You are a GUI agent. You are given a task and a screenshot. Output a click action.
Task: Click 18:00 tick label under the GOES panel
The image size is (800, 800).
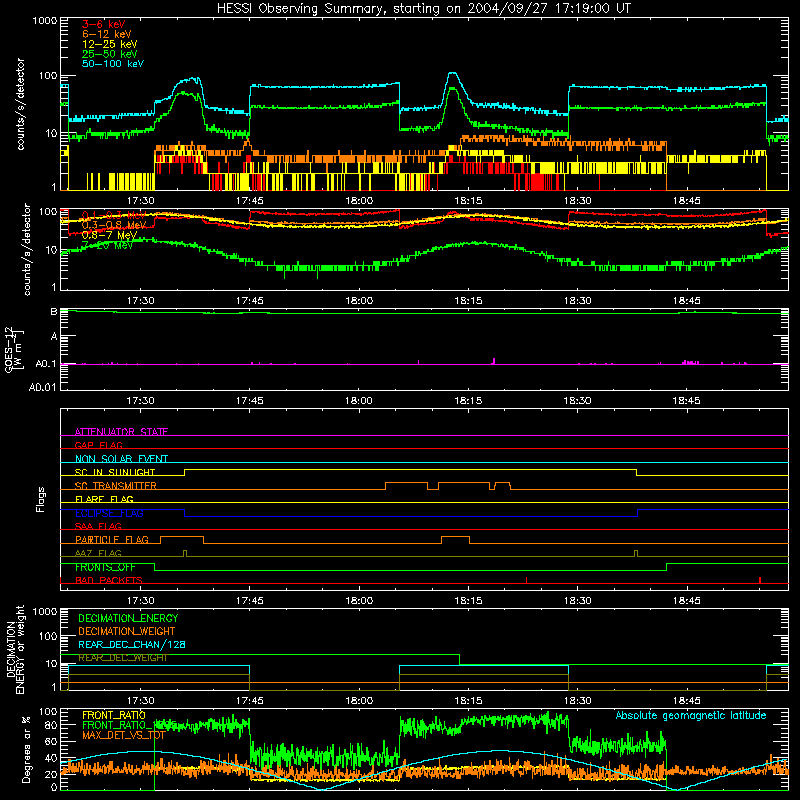pos(359,401)
